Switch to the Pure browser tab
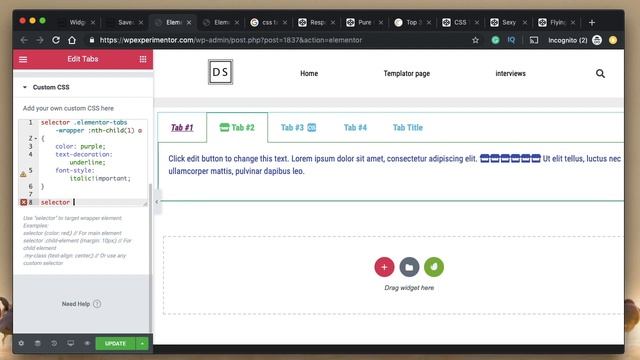 click(364, 22)
